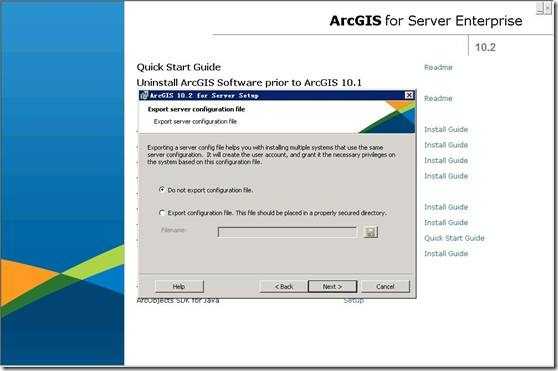Open the 'Quick Start Guide' link in right column
This screenshot has width=558, height=371.
pos(454,238)
